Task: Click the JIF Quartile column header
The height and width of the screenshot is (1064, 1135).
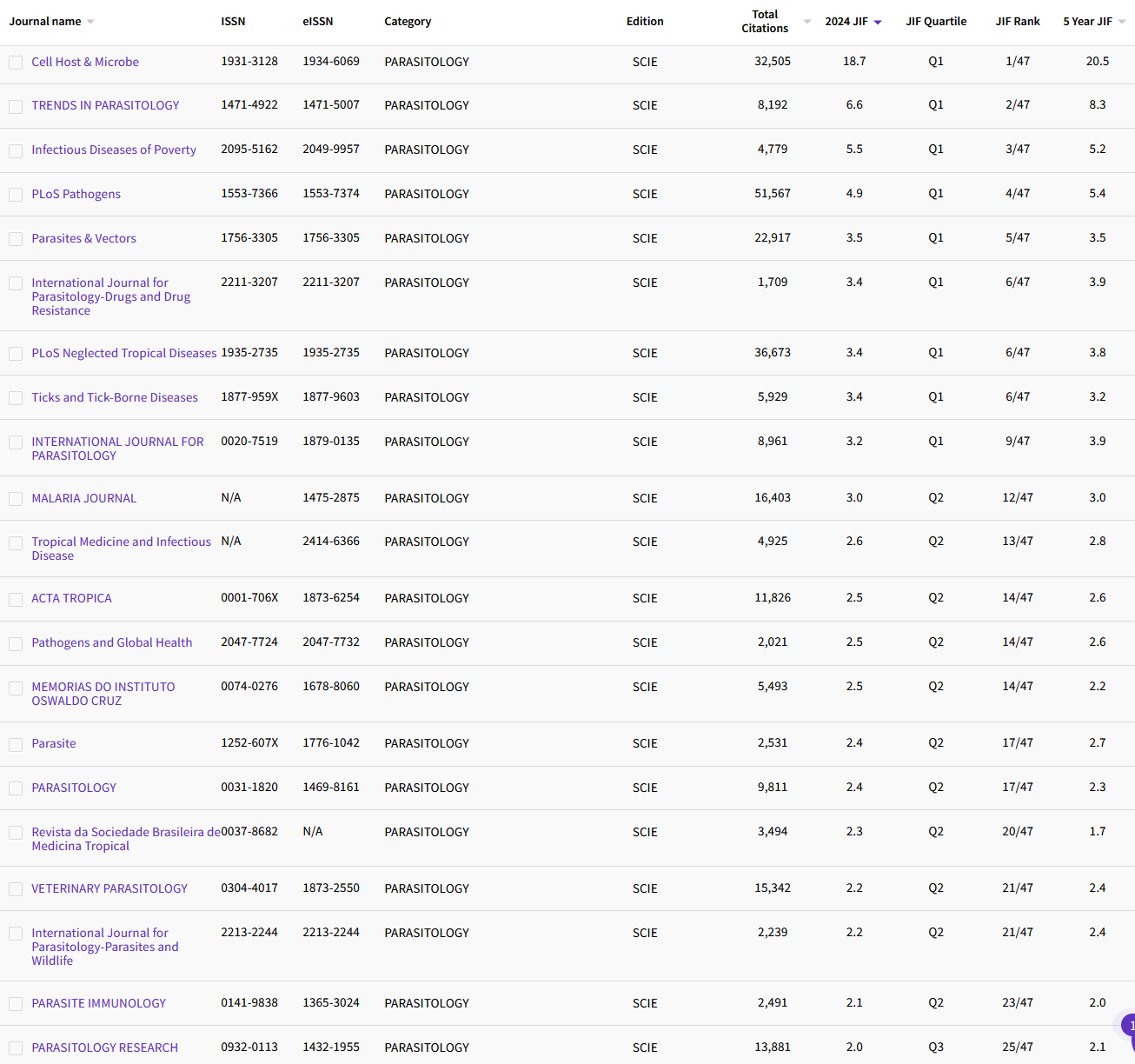Action: click(935, 22)
